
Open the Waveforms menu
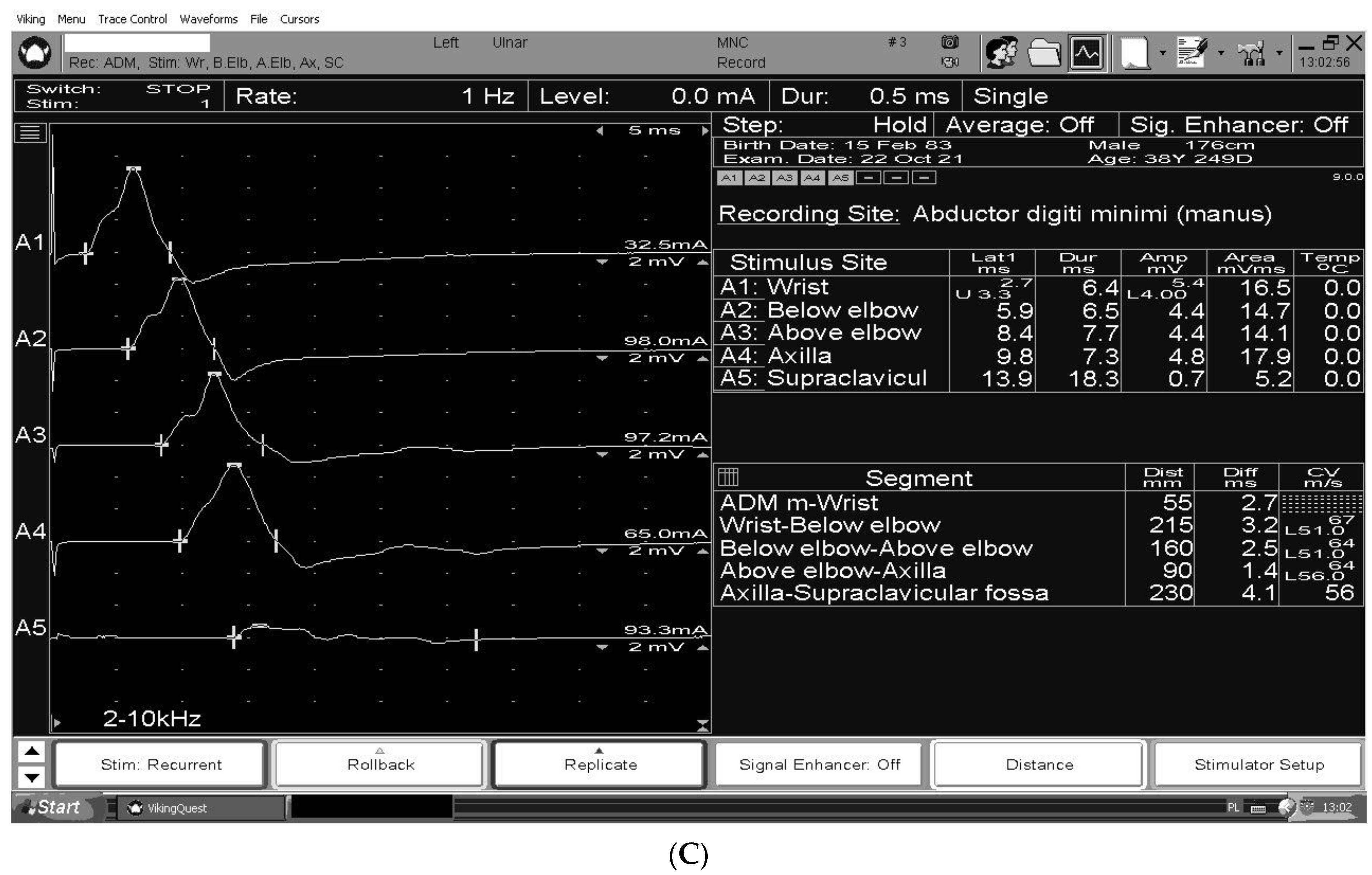209,19
